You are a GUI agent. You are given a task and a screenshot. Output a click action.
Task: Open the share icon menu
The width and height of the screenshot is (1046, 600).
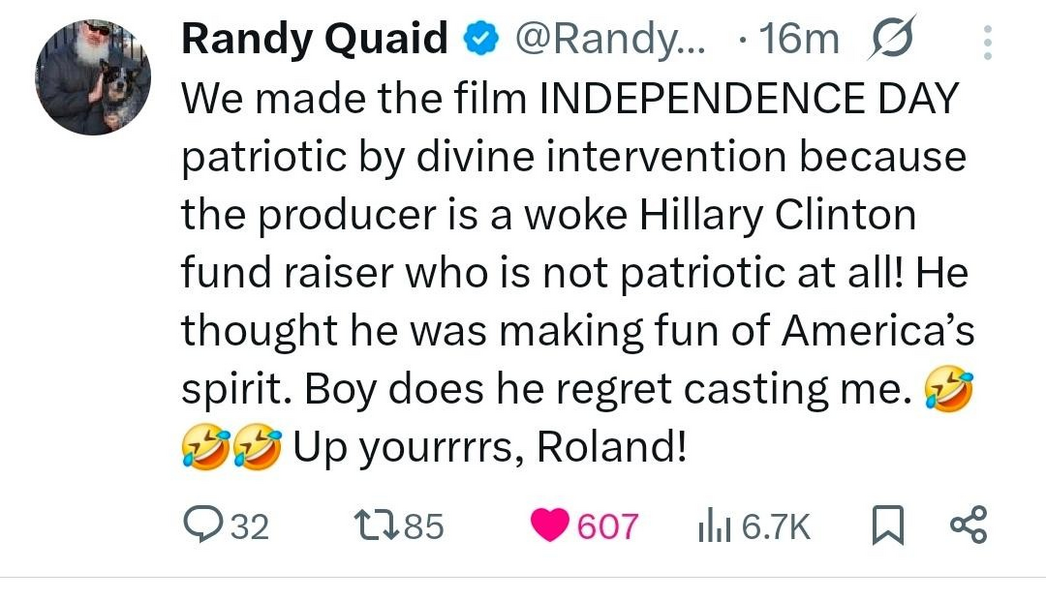(x=968, y=524)
